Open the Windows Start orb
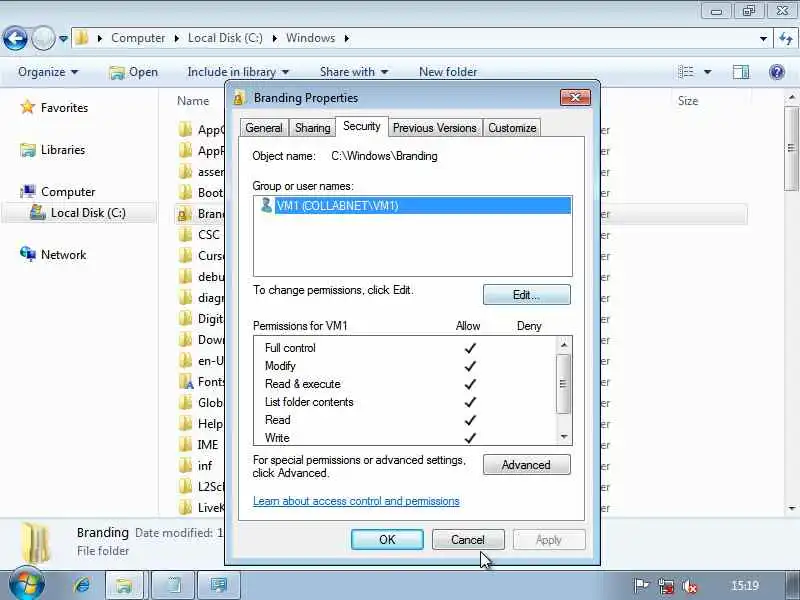800x600 pixels. (27, 584)
